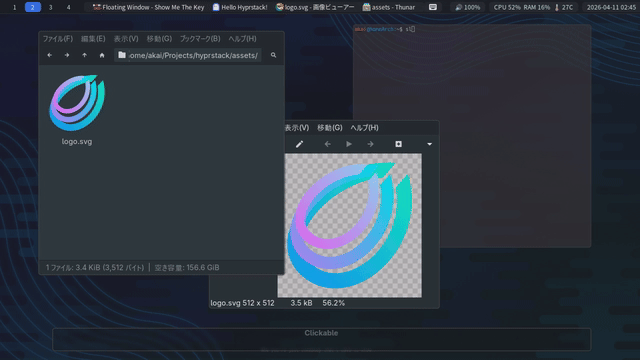640x360 pixels.
Task: Start slideshow play button in viewer
Action: coord(349,144)
